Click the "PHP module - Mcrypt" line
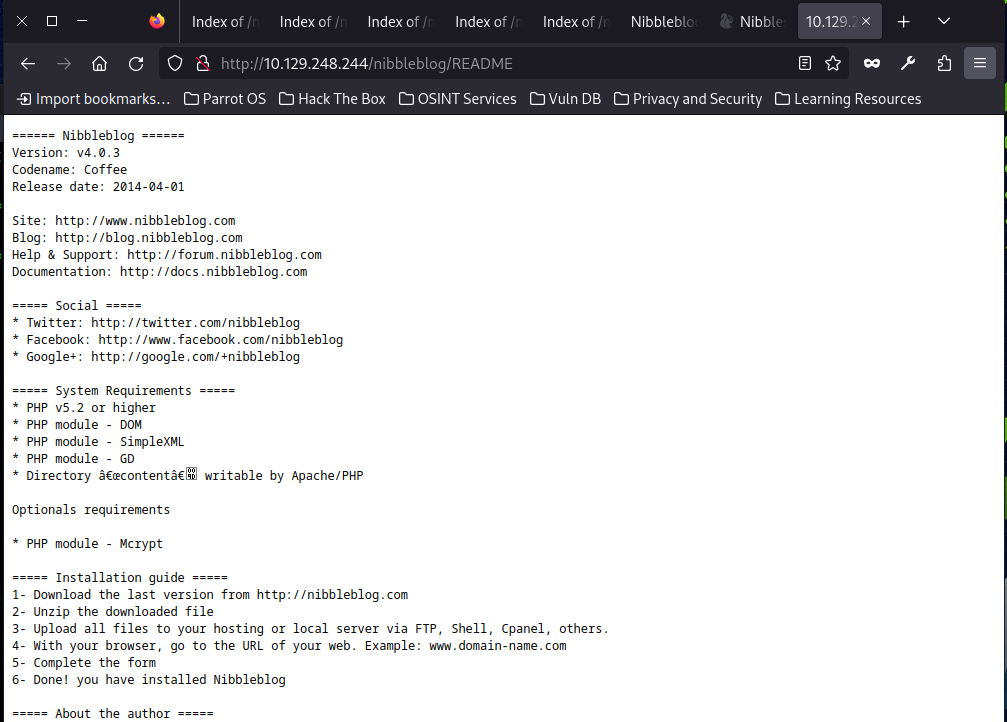The width and height of the screenshot is (1007, 722). pos(87,544)
